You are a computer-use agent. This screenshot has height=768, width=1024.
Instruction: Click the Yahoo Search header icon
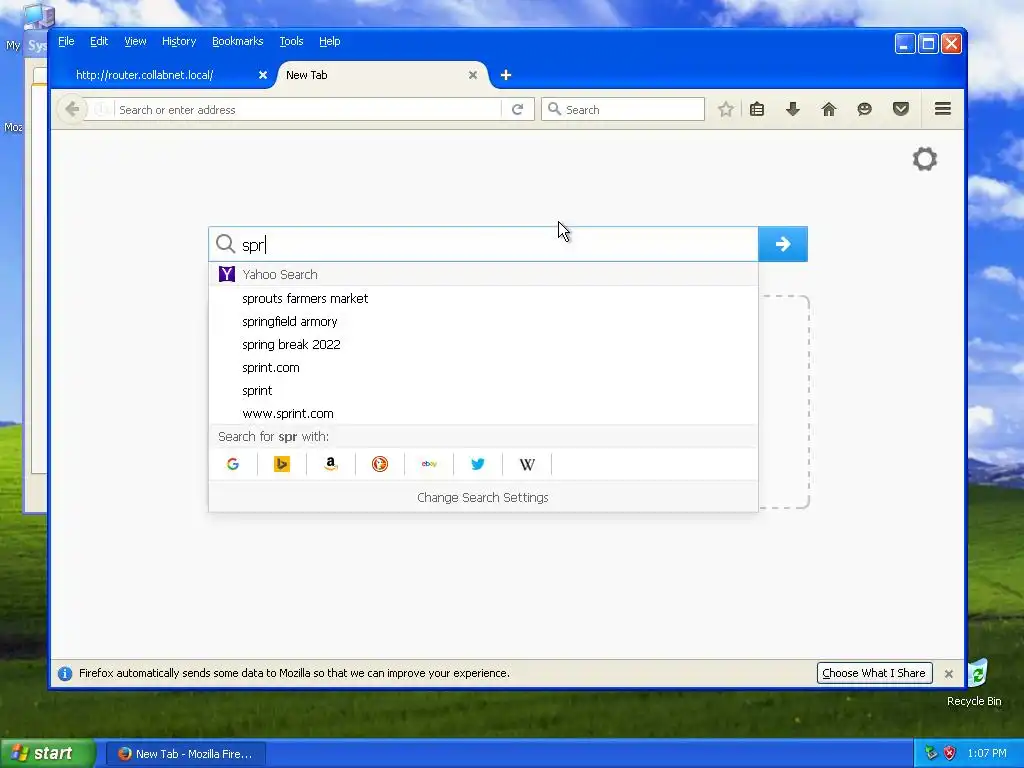pos(227,274)
